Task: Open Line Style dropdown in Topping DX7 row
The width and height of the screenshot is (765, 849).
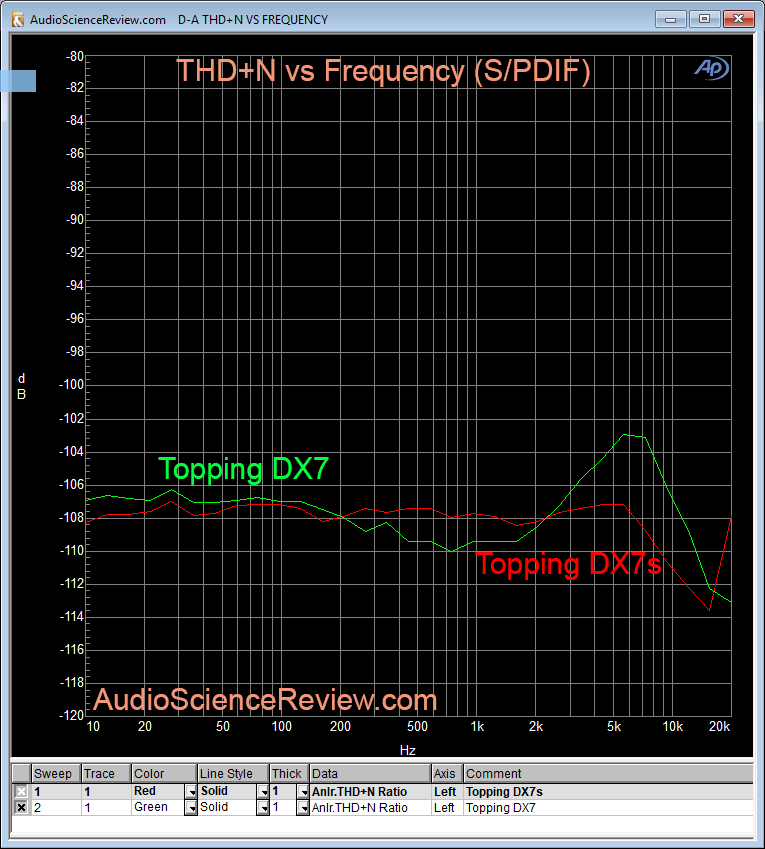Action: [x=263, y=808]
